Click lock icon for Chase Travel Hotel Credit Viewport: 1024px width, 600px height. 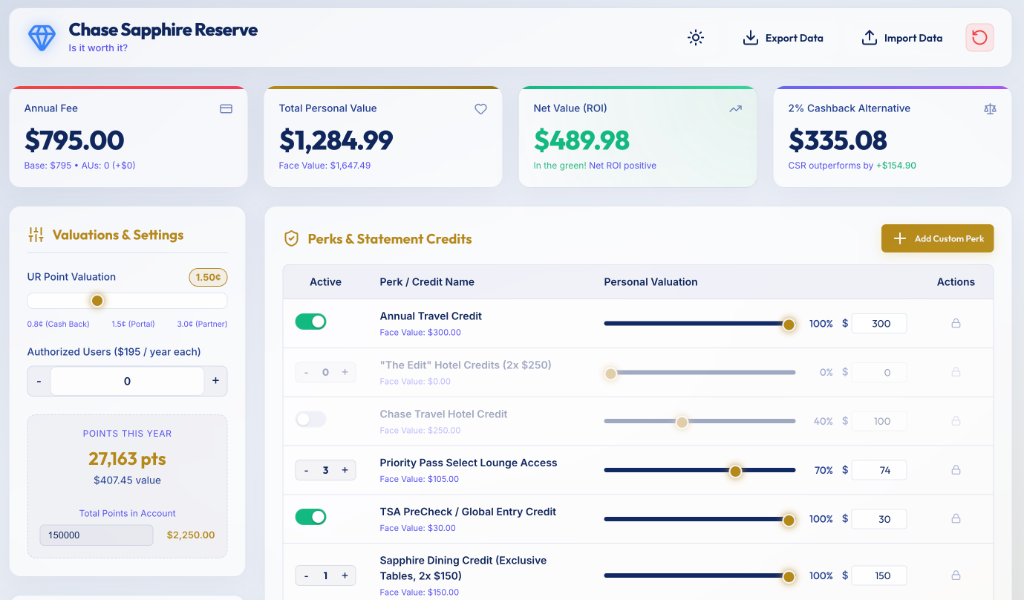(x=955, y=421)
